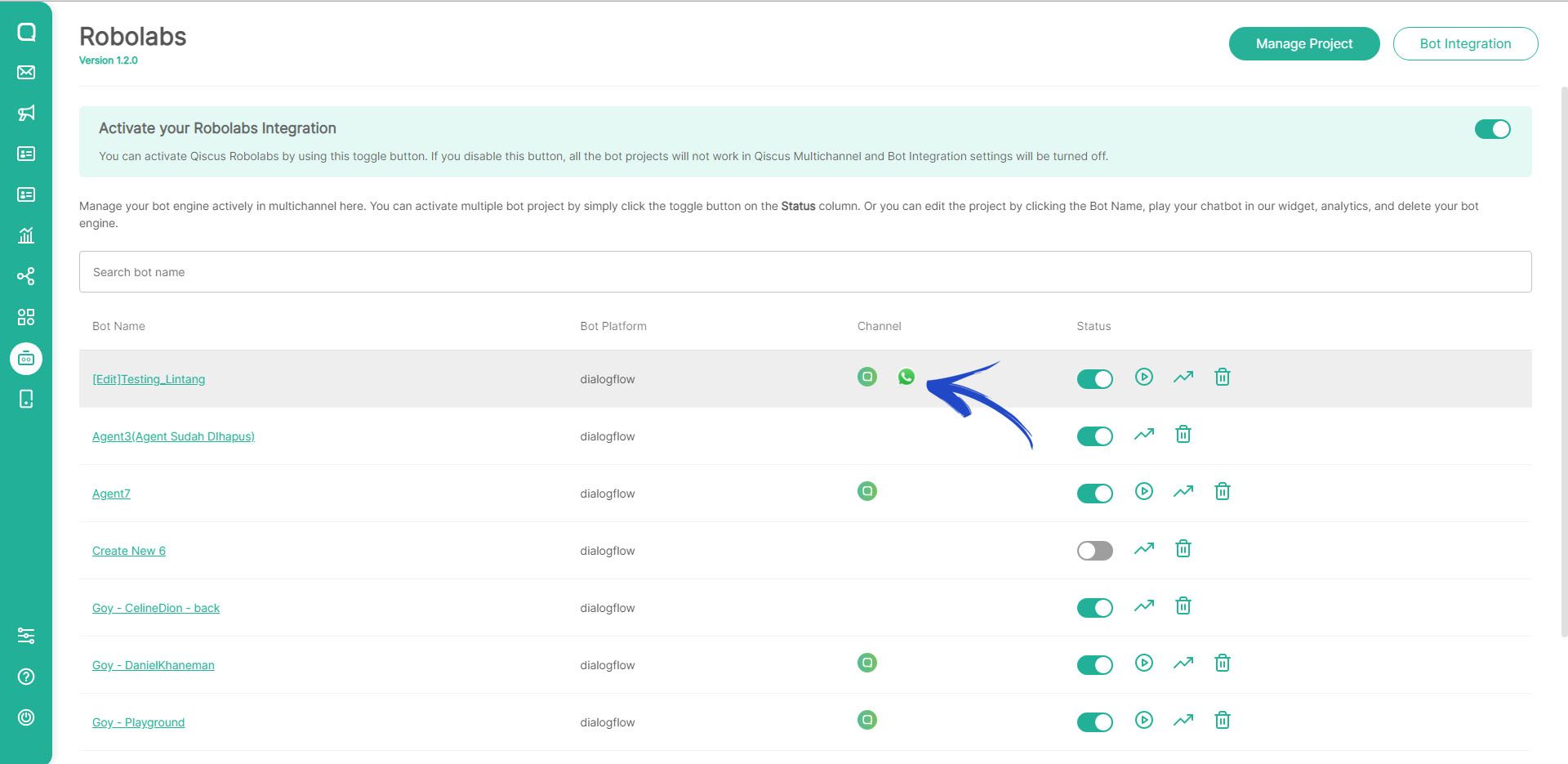Click the page's vertical scrollbar
Image resolution: width=1568 pixels, height=764 pixels.
[x=1563, y=360]
